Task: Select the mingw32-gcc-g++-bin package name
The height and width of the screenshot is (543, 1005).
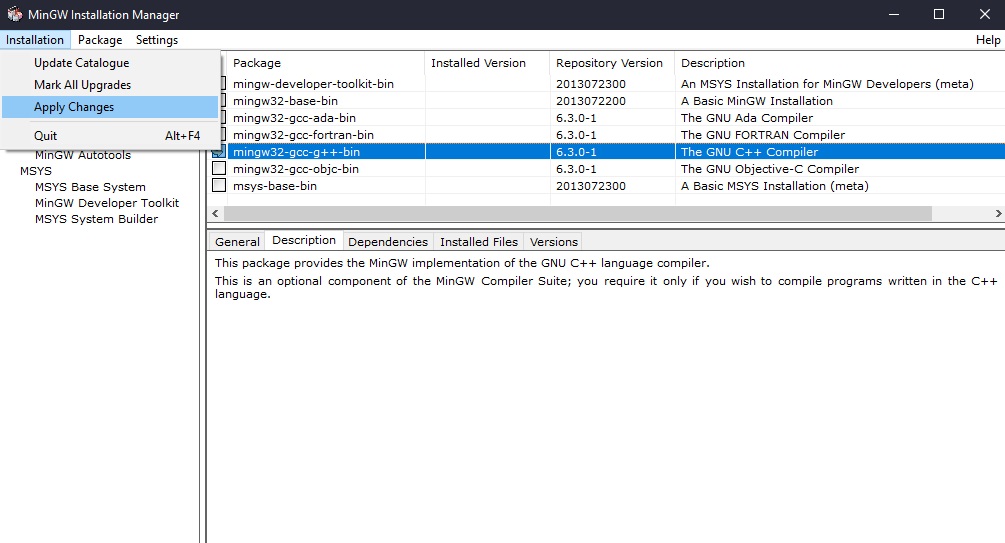Action: (x=296, y=152)
